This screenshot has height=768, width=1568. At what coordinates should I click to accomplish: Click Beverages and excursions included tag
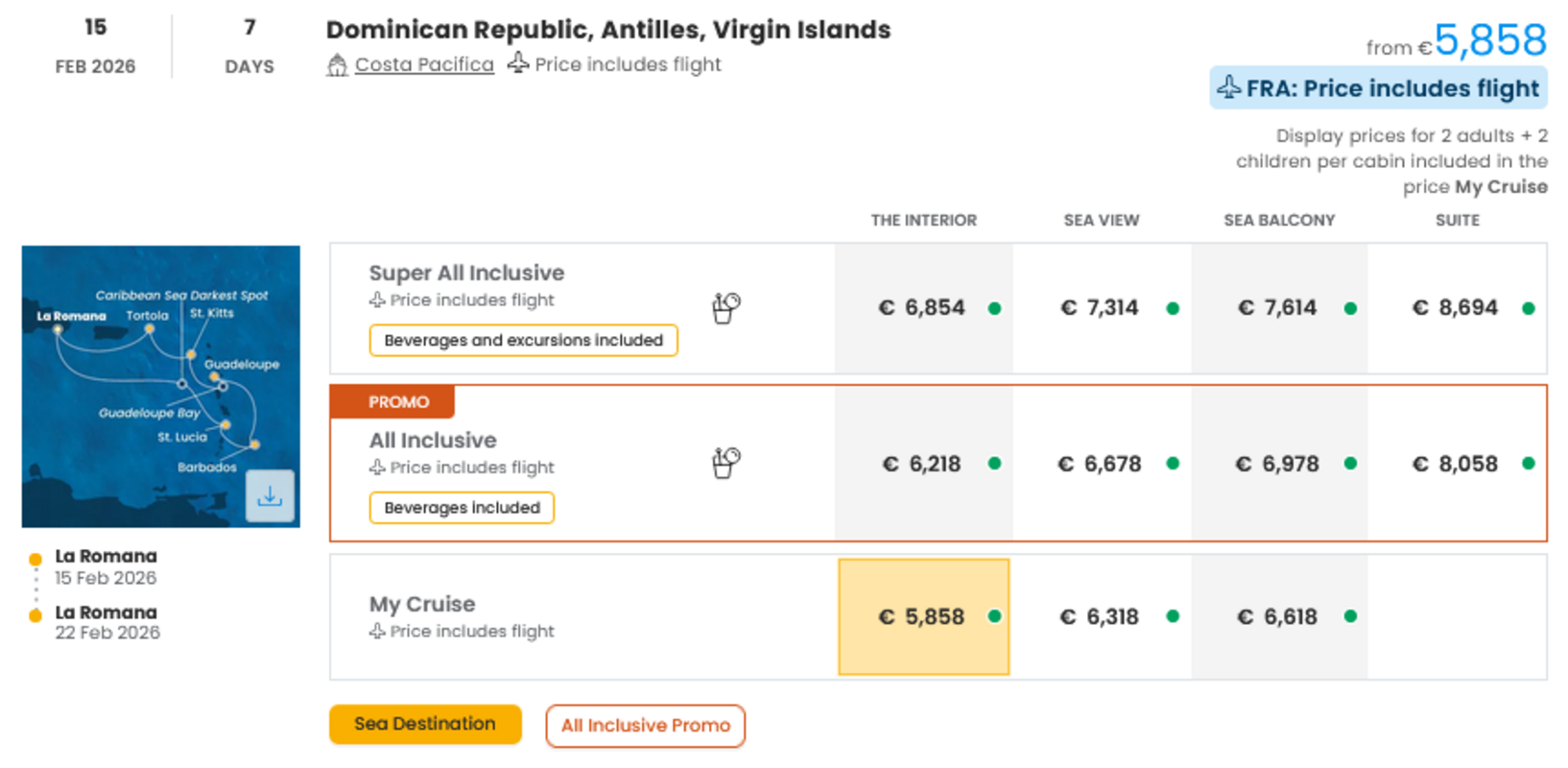pyautogui.click(x=523, y=340)
